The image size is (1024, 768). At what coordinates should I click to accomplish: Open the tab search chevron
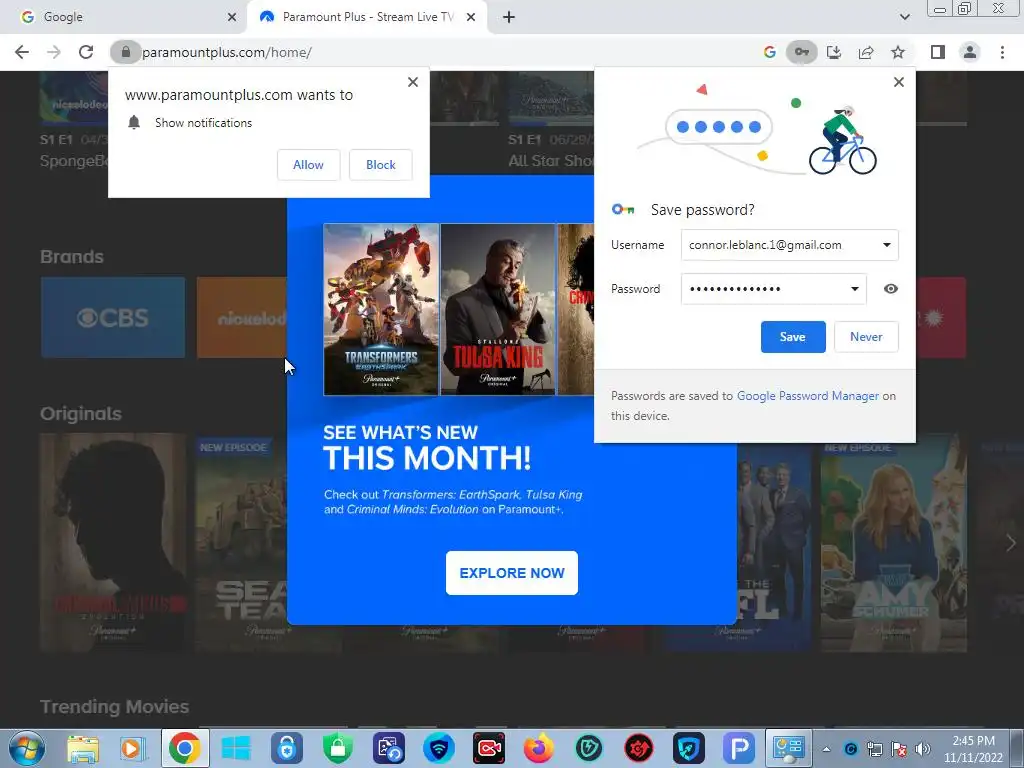click(x=904, y=17)
